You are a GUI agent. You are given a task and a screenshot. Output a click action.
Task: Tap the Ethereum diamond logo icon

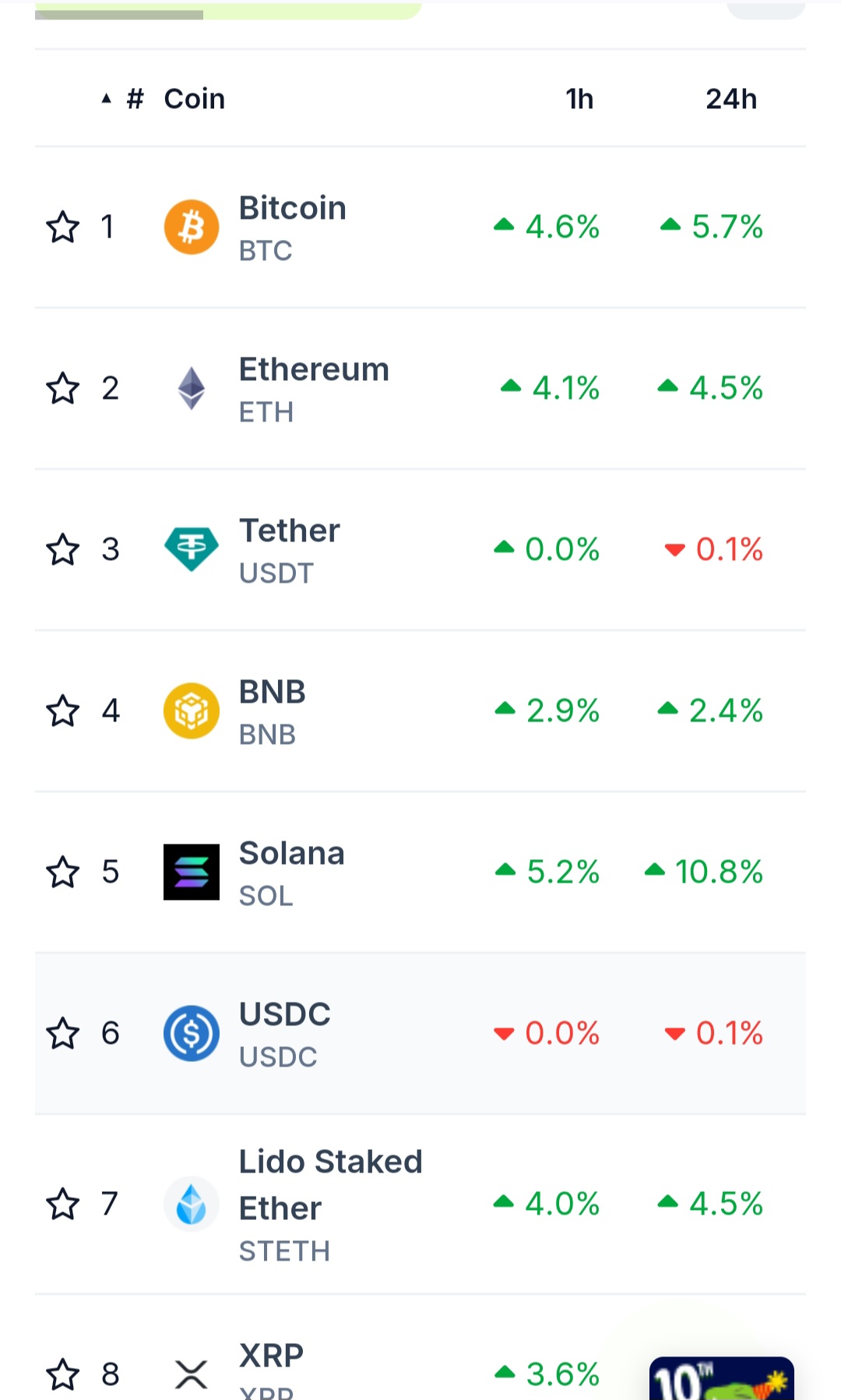click(x=192, y=388)
